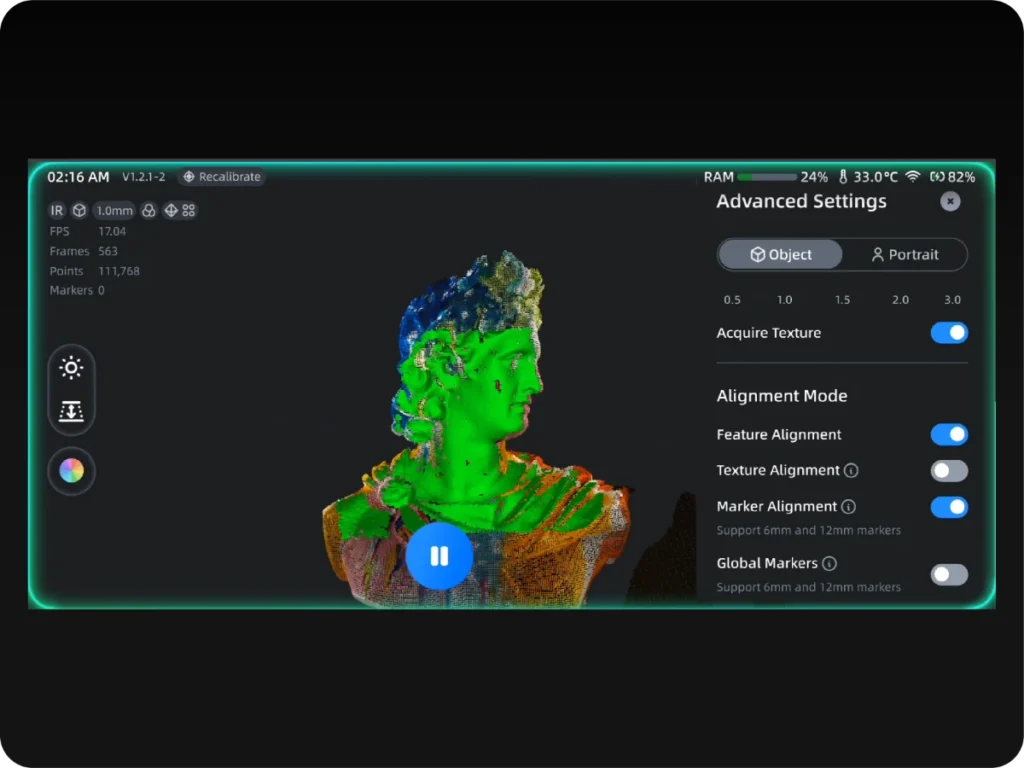The image size is (1024, 768).
Task: Close the Advanced Settings panel
Action: tap(950, 201)
